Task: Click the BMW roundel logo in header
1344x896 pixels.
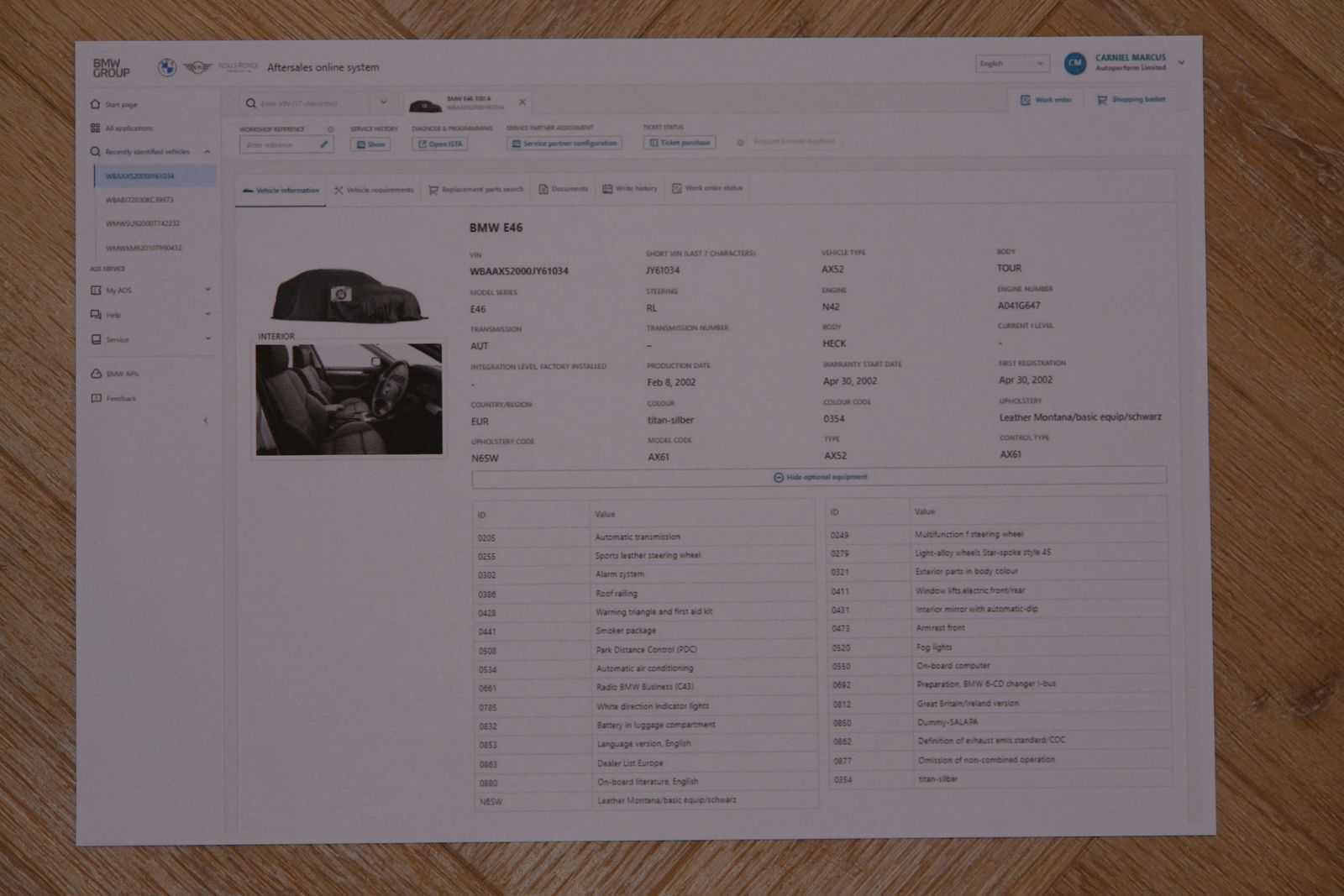Action: point(167,67)
